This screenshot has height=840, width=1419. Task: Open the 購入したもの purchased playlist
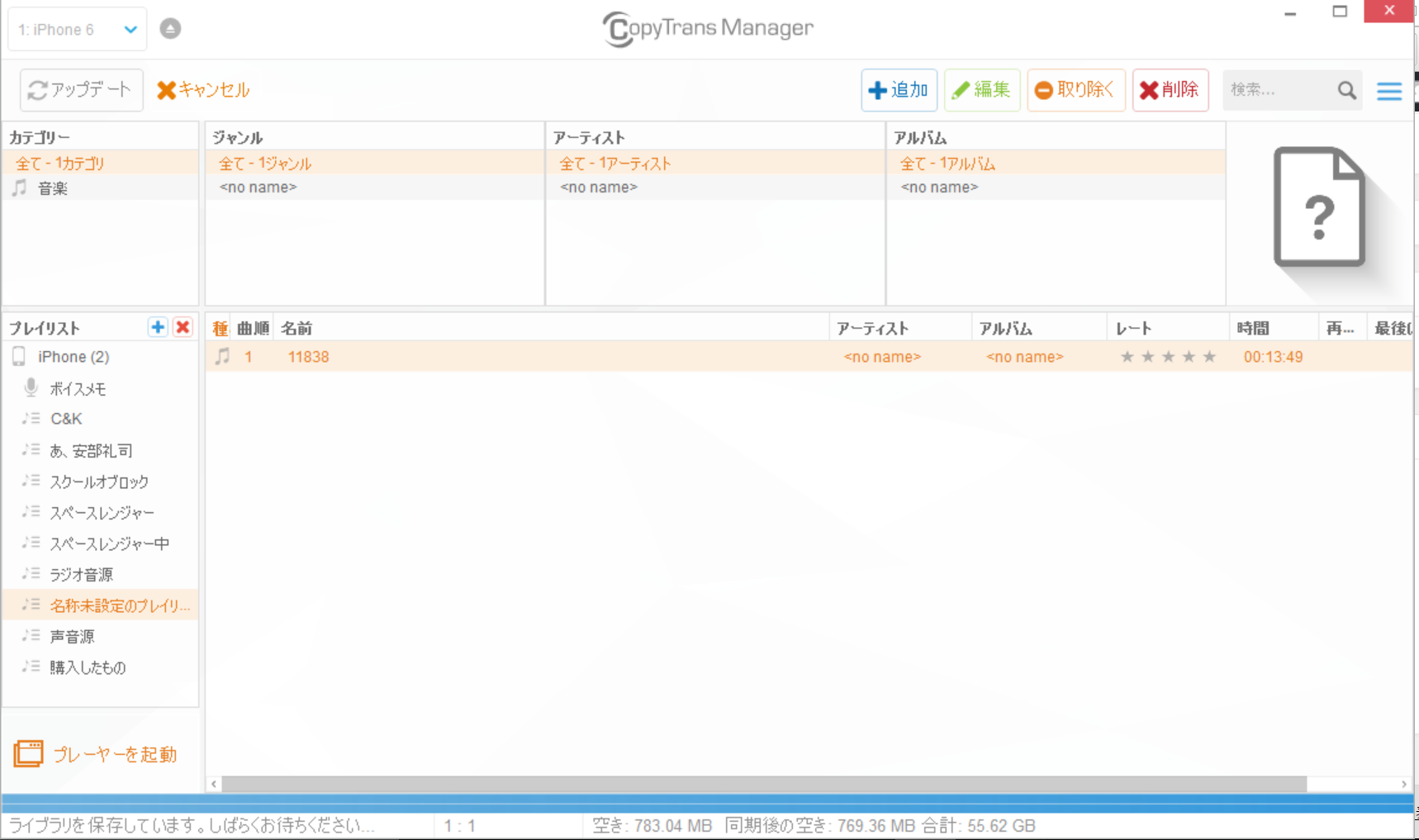click(100, 667)
